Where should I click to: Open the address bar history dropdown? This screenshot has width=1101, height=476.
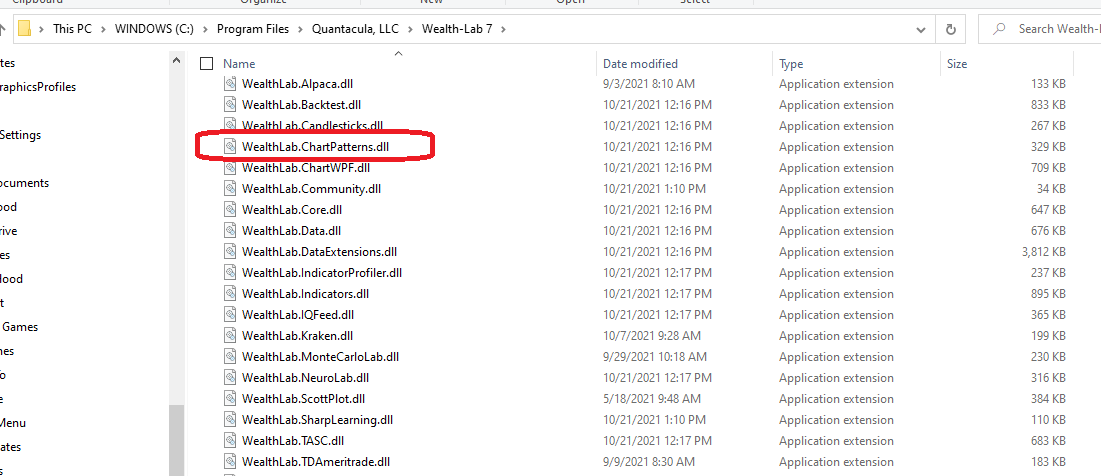tap(921, 29)
